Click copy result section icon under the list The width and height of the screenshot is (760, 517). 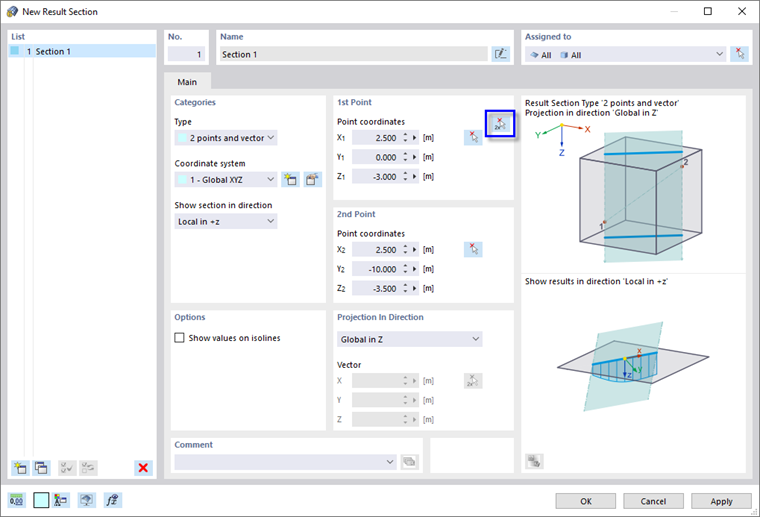(x=41, y=468)
